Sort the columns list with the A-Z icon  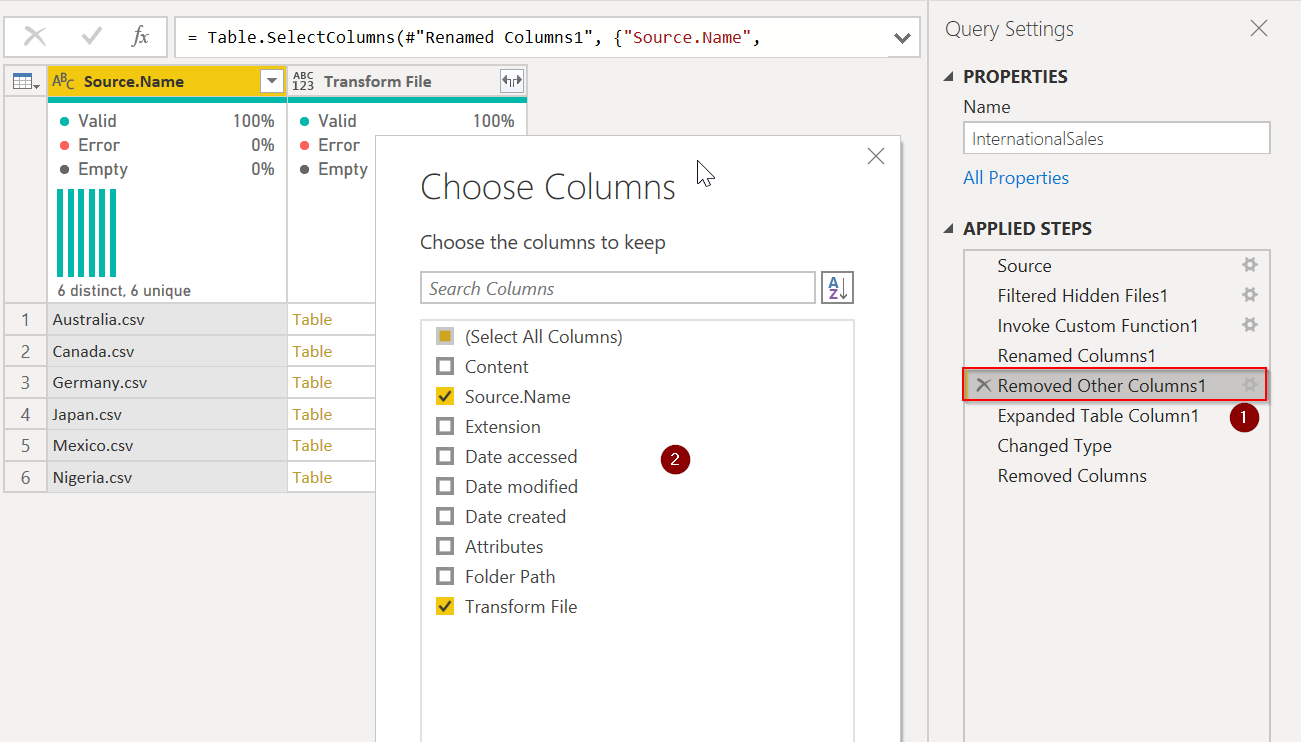(x=837, y=288)
